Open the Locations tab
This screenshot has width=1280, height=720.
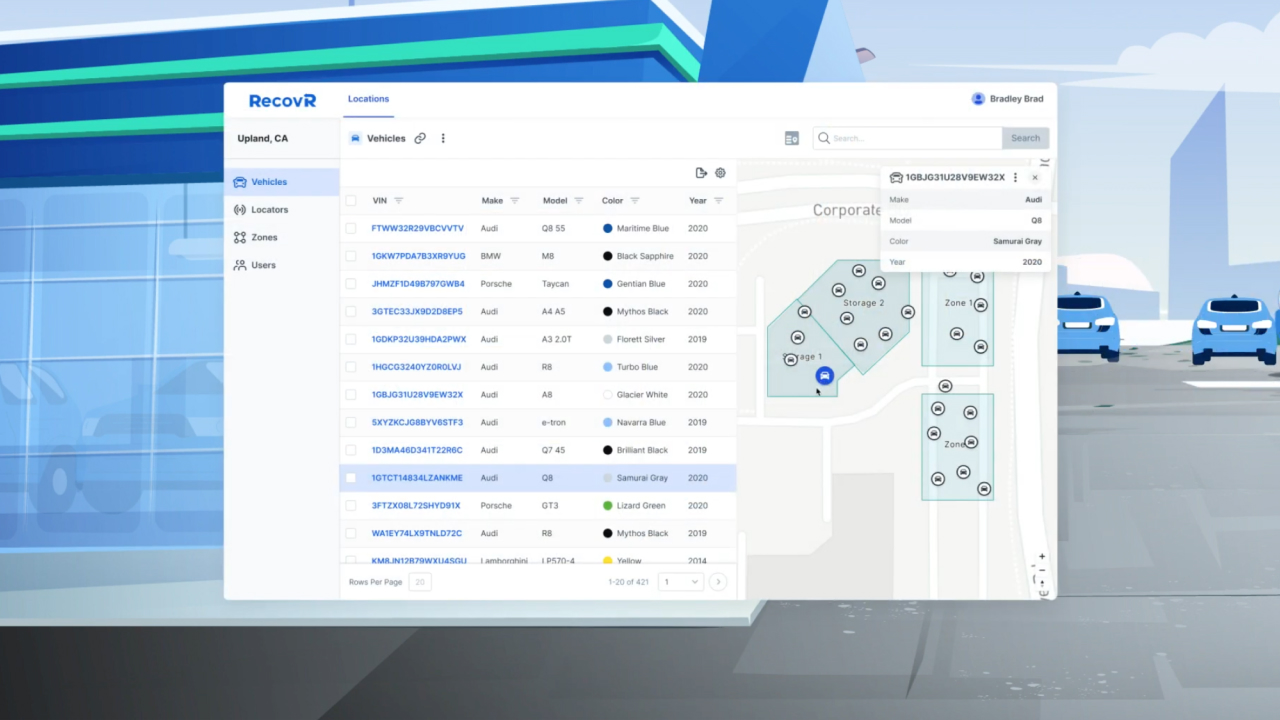tap(368, 99)
